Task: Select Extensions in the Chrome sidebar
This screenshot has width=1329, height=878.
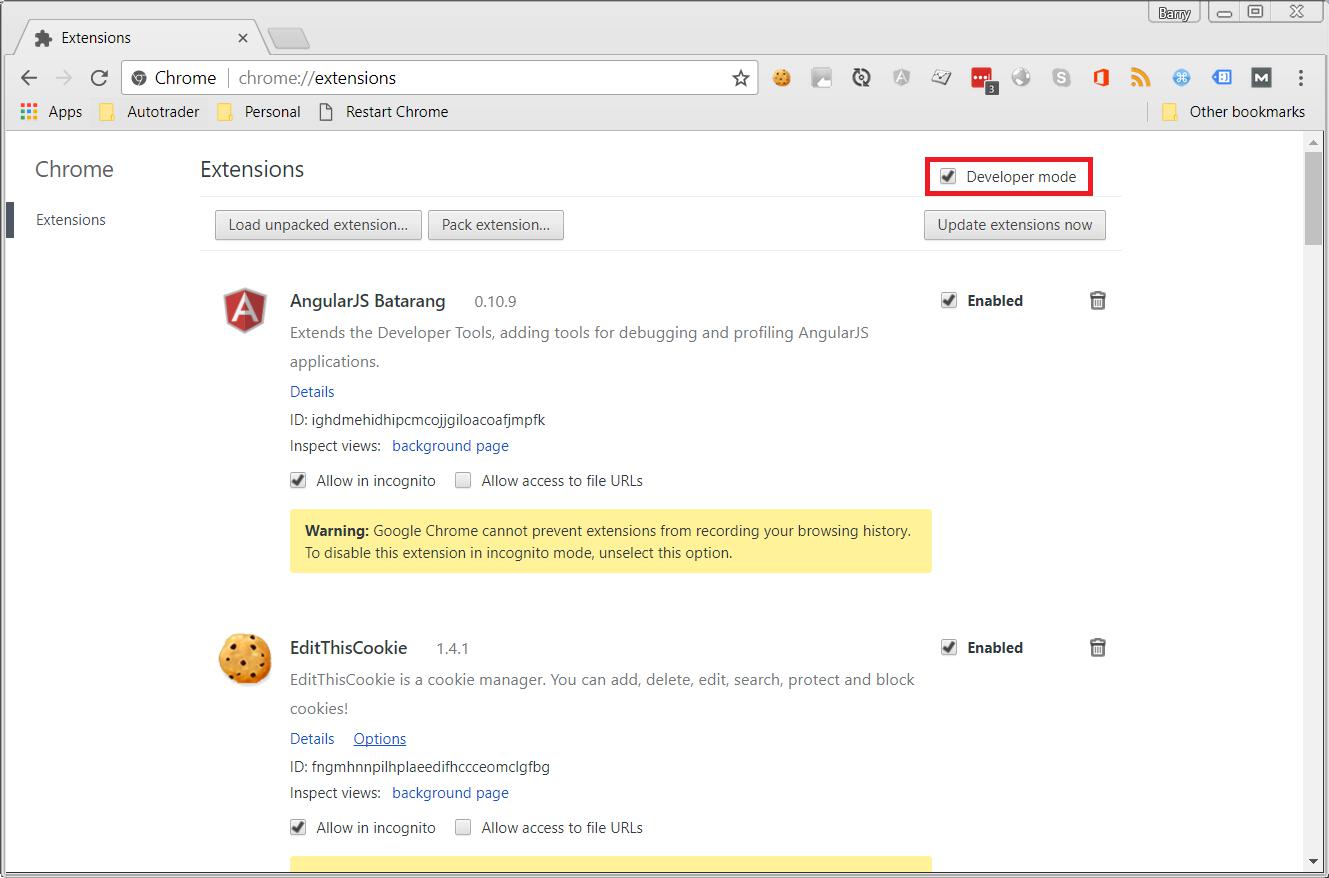Action: click(71, 220)
